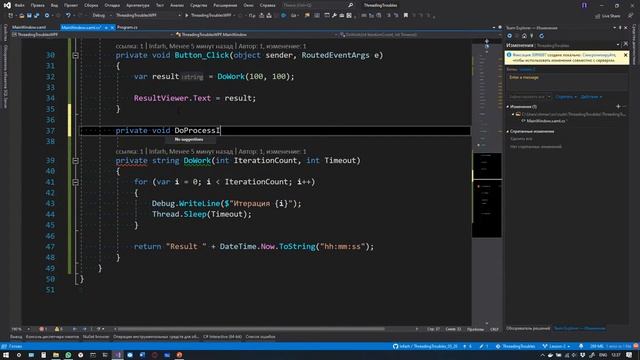
Task: Collapse the Changes section in Team Explorer
Action: tap(508, 107)
